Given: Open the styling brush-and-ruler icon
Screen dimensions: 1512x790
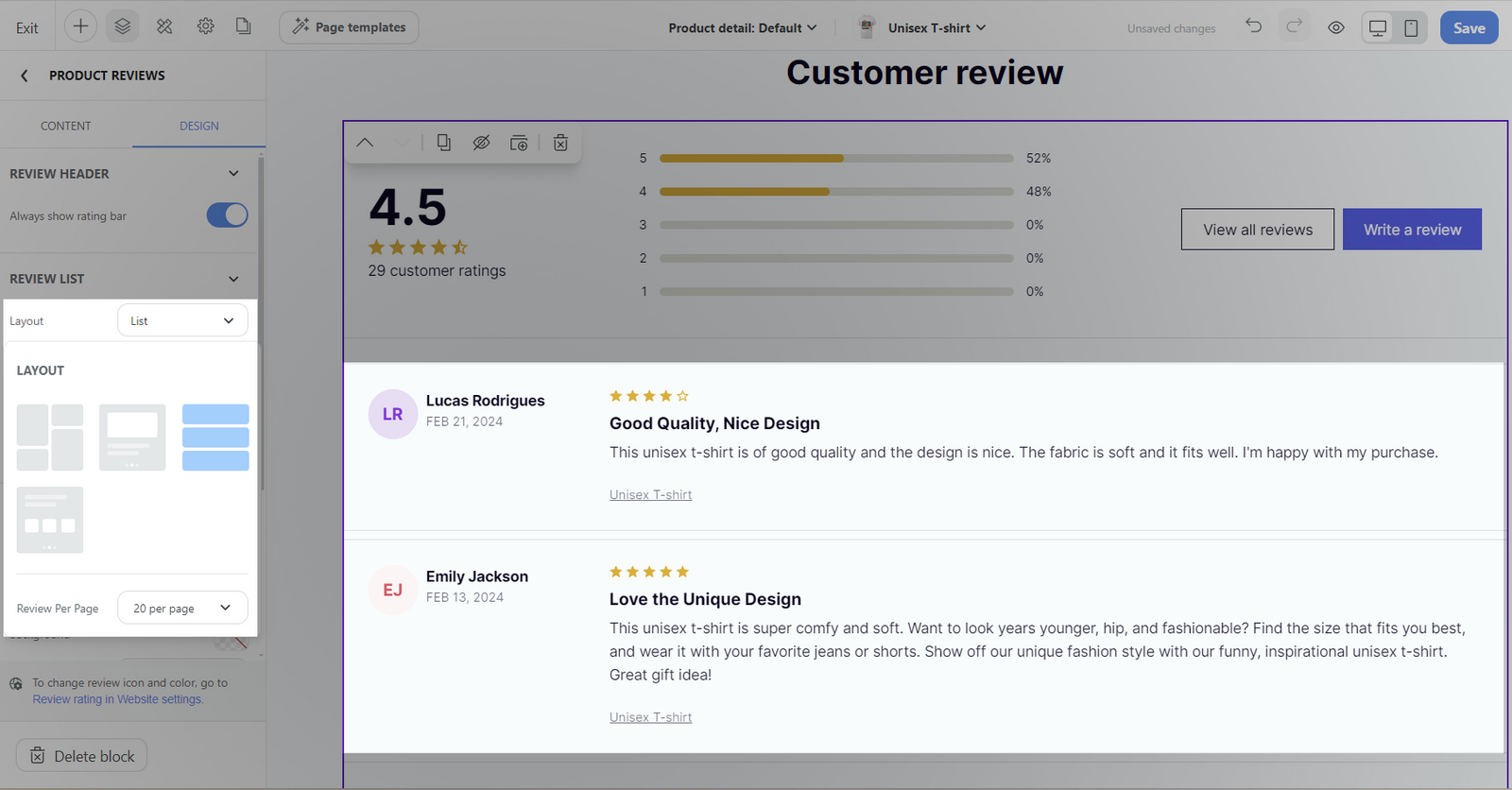Looking at the screenshot, I should [164, 26].
